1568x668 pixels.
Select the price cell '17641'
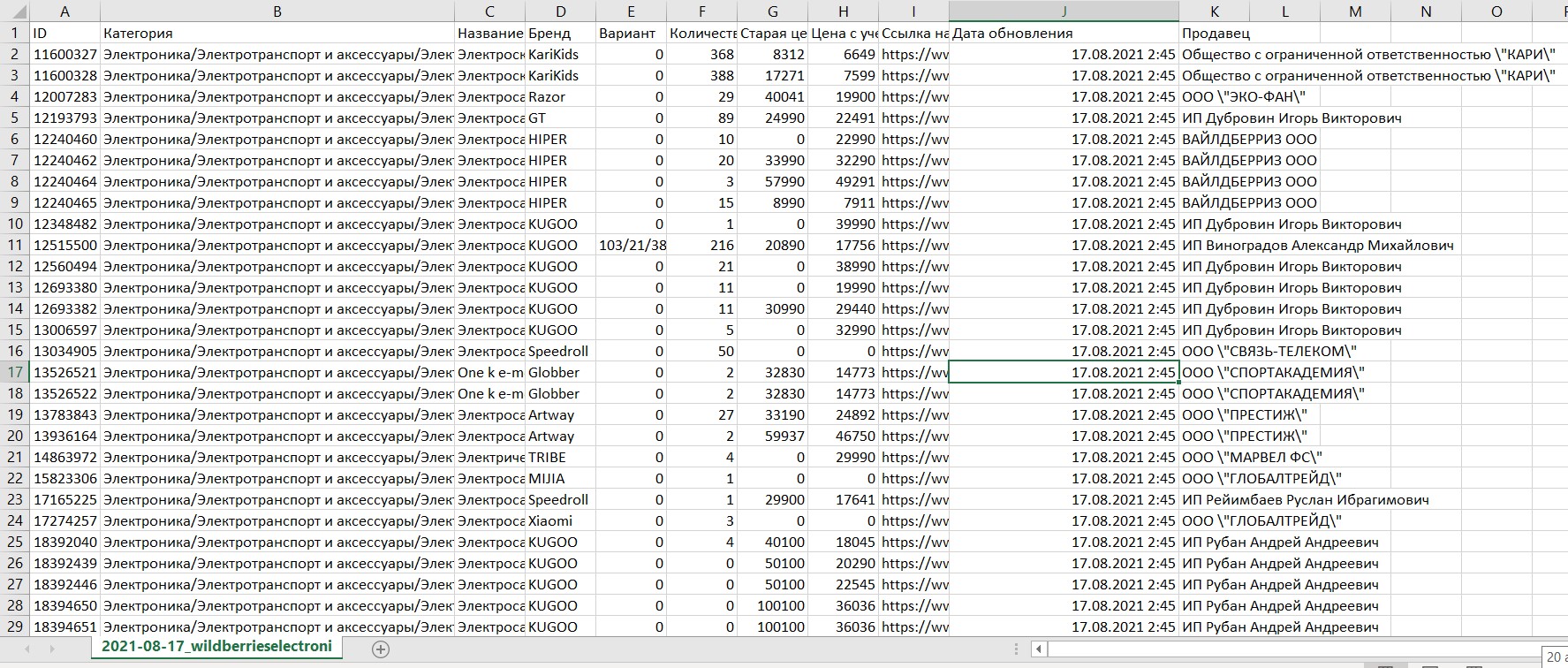pos(844,500)
